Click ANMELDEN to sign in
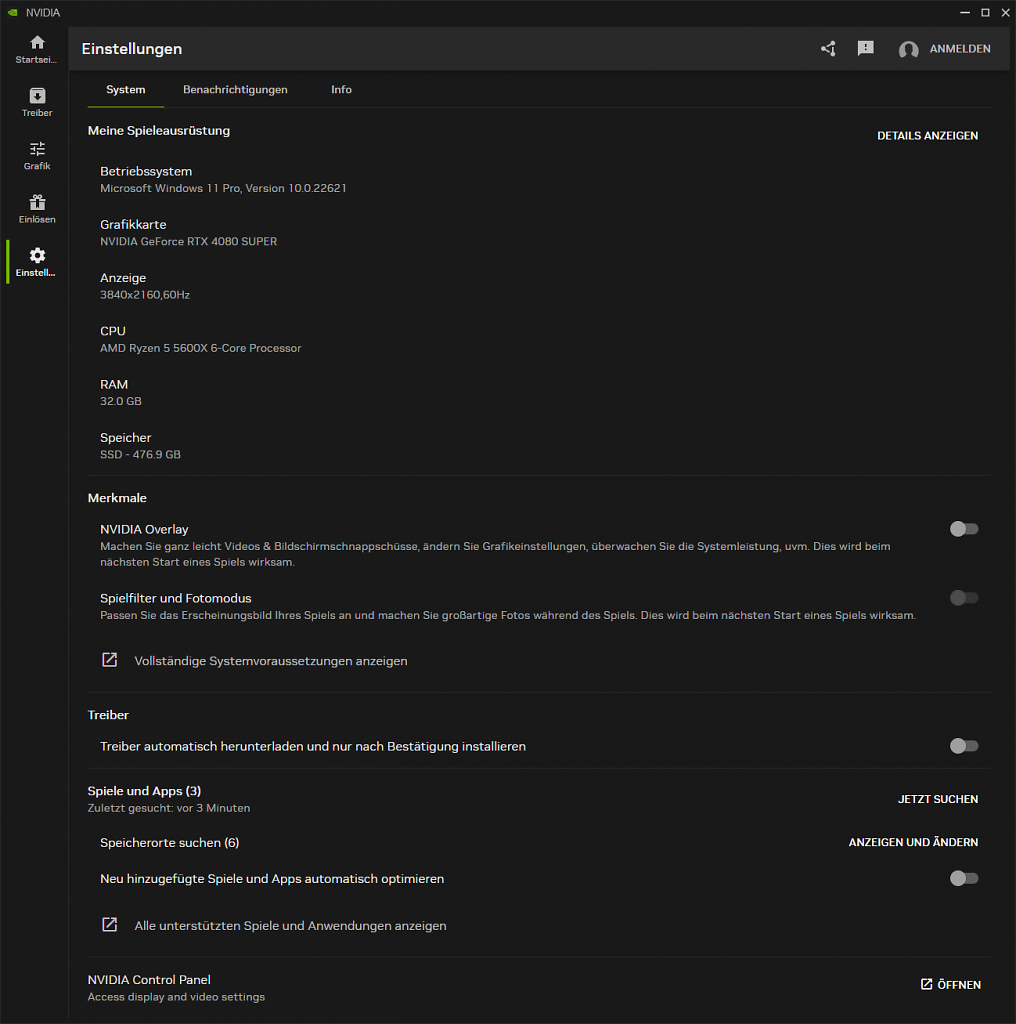 click(960, 49)
